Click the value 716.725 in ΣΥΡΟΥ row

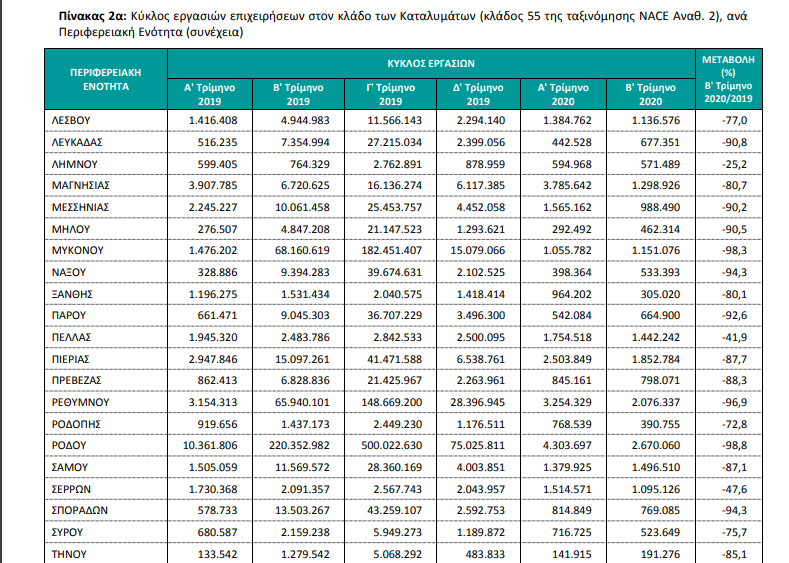click(x=571, y=532)
